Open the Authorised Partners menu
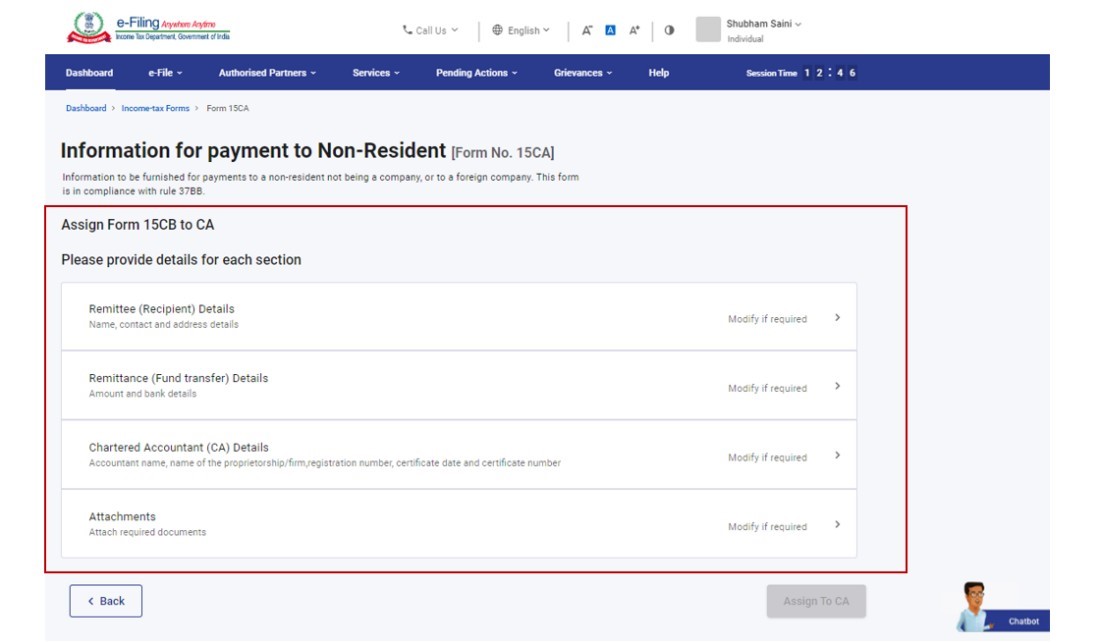The height and width of the screenshot is (644, 1100). pyautogui.click(x=267, y=73)
